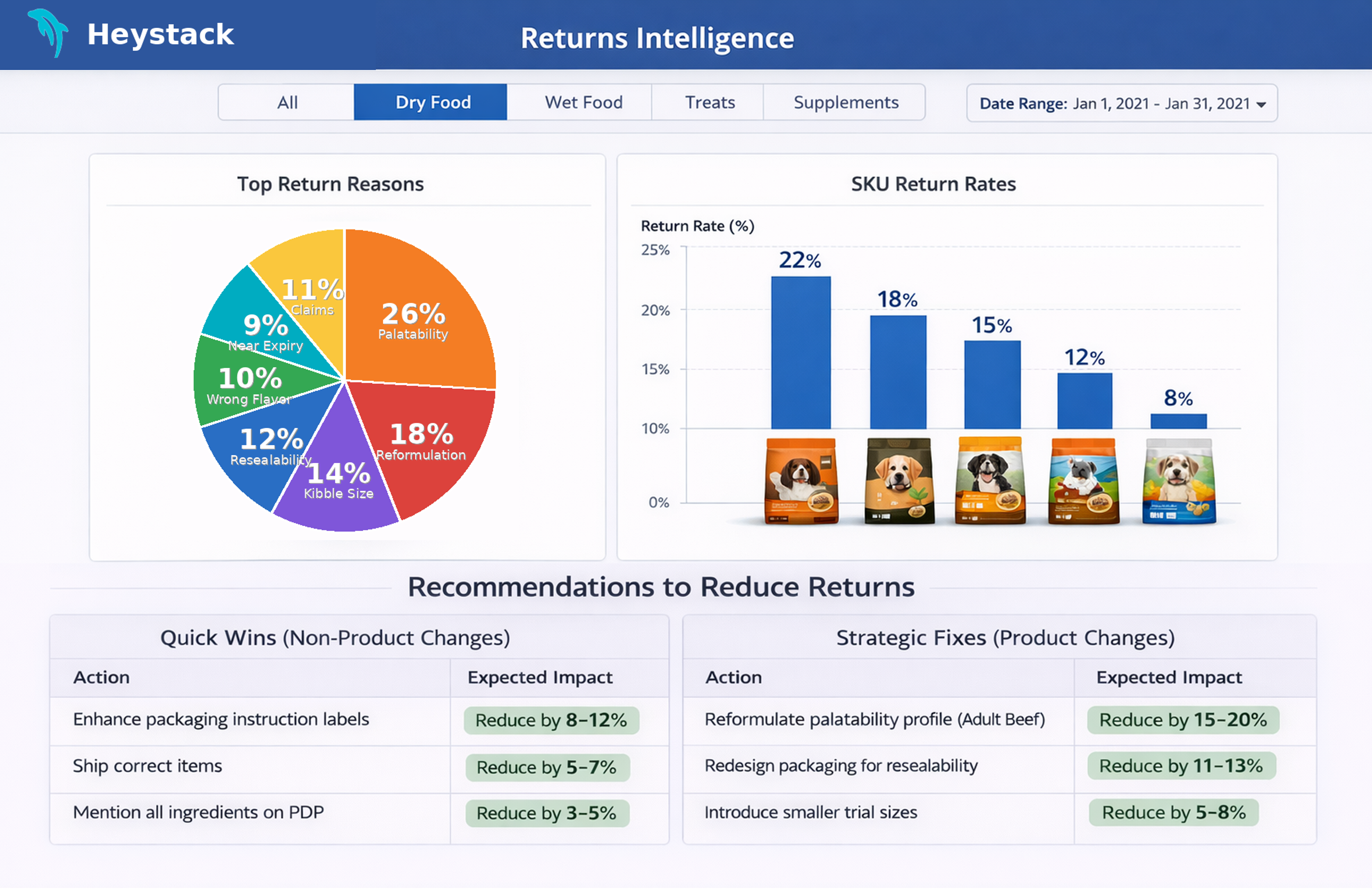1372x889 pixels.
Task: Select the 18% return rate product bag image
Action: pyautogui.click(x=899, y=481)
